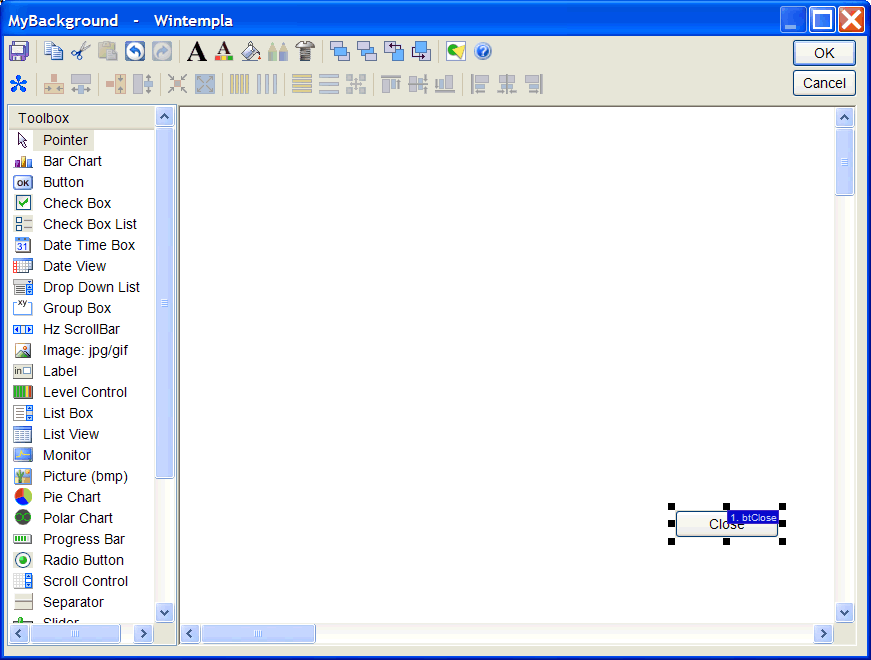Click the align left edges icon
Screen dimensions: 871x660
pyautogui.click(x=479, y=84)
